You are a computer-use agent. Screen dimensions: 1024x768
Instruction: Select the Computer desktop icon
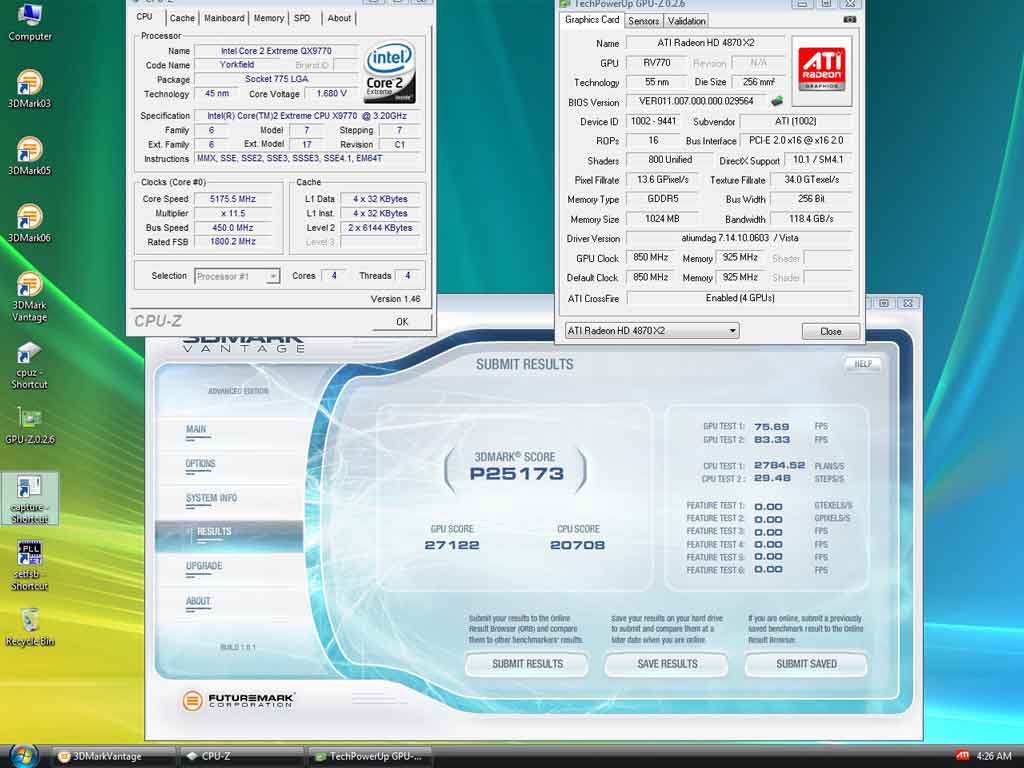29,23
